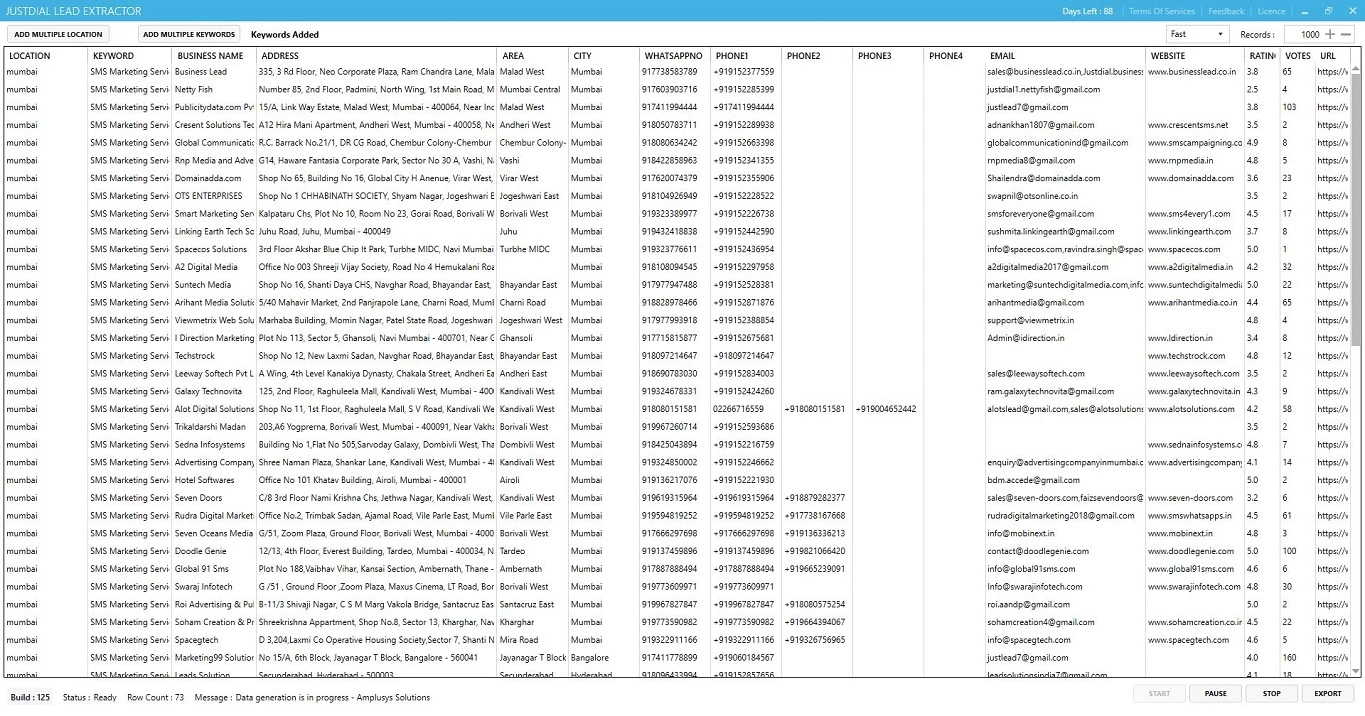Click the EMAIL column header
Viewport: 1365px width, 716px height.
pos(1002,56)
